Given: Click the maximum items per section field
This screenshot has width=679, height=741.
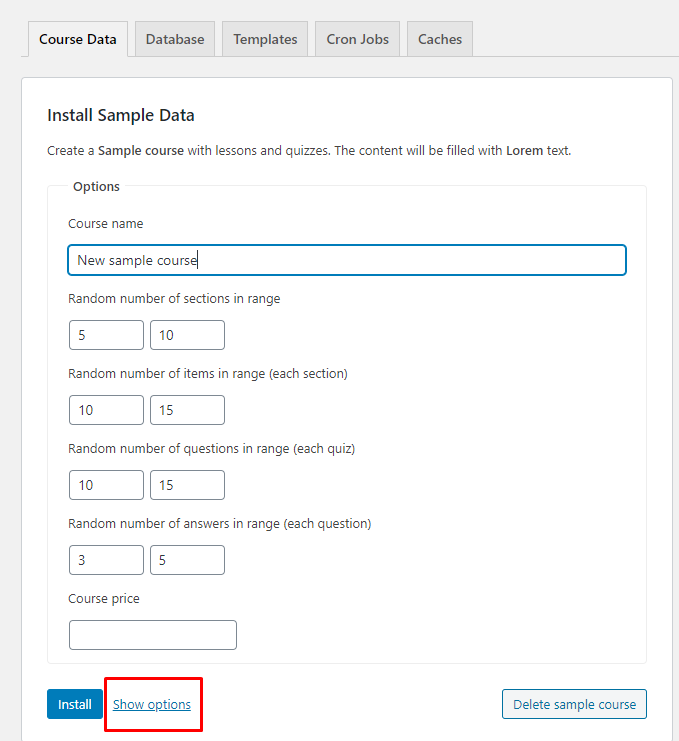Looking at the screenshot, I should [x=187, y=410].
